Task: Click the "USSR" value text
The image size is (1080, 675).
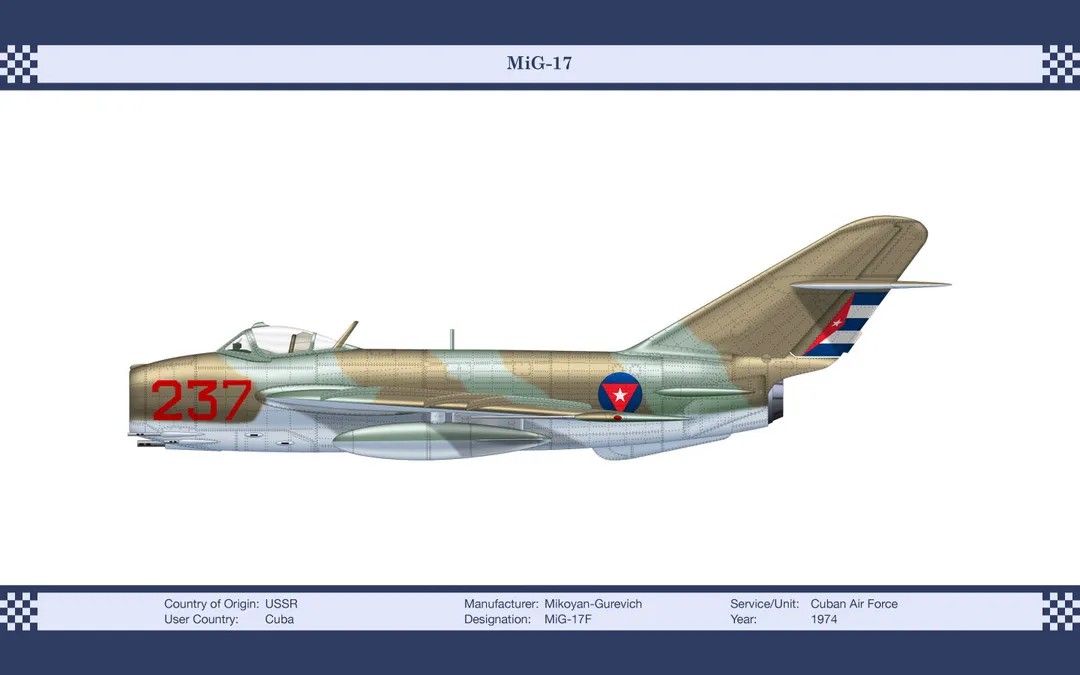Action: coord(282,604)
